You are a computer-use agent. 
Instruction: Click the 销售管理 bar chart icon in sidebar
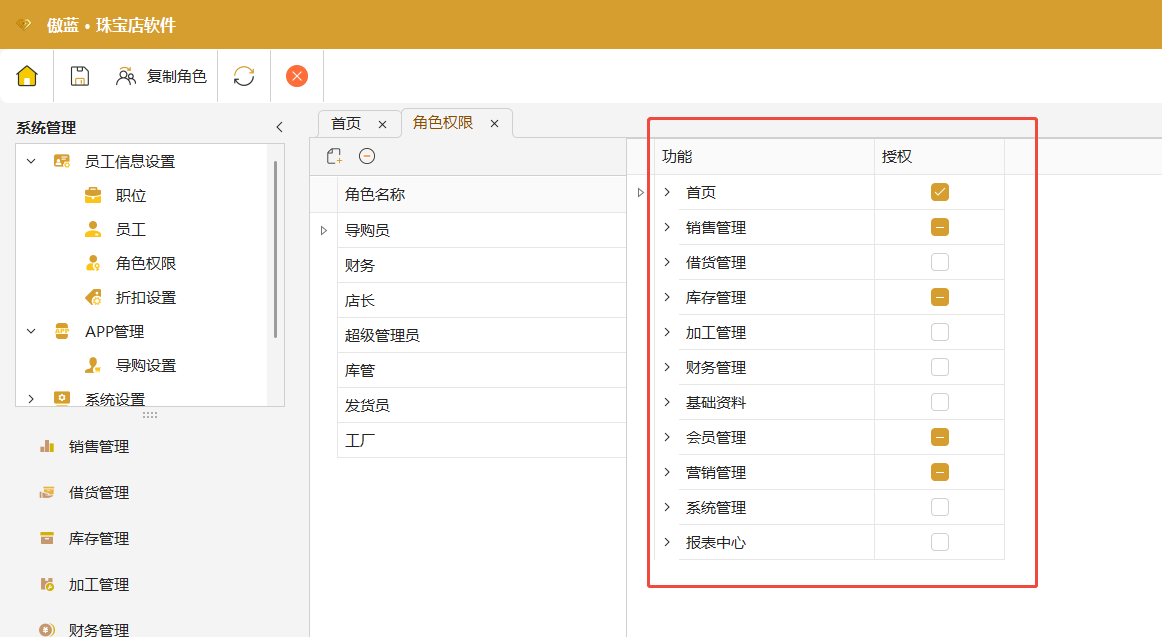pos(47,446)
